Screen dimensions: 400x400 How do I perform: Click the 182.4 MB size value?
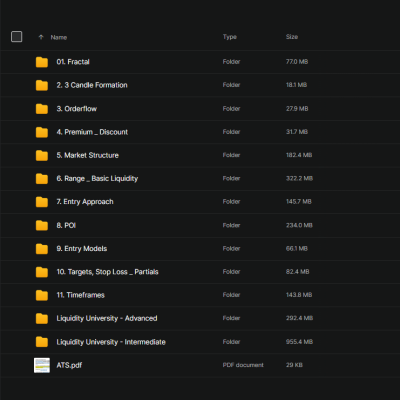[299, 155]
